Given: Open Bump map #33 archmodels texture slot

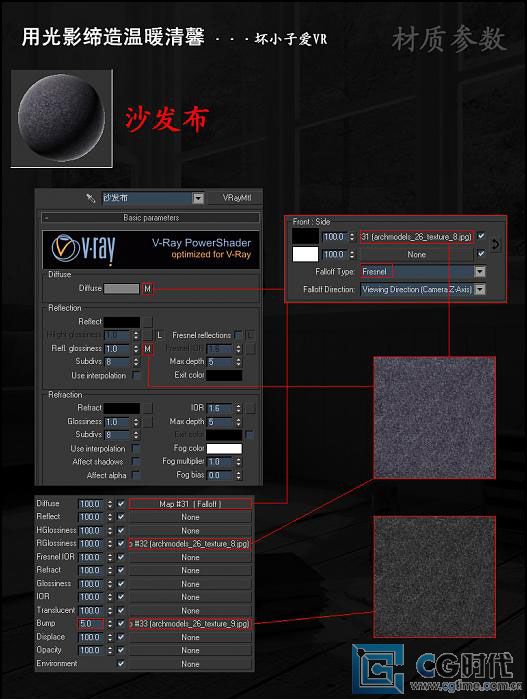Looking at the screenshot, I should (x=190, y=624).
